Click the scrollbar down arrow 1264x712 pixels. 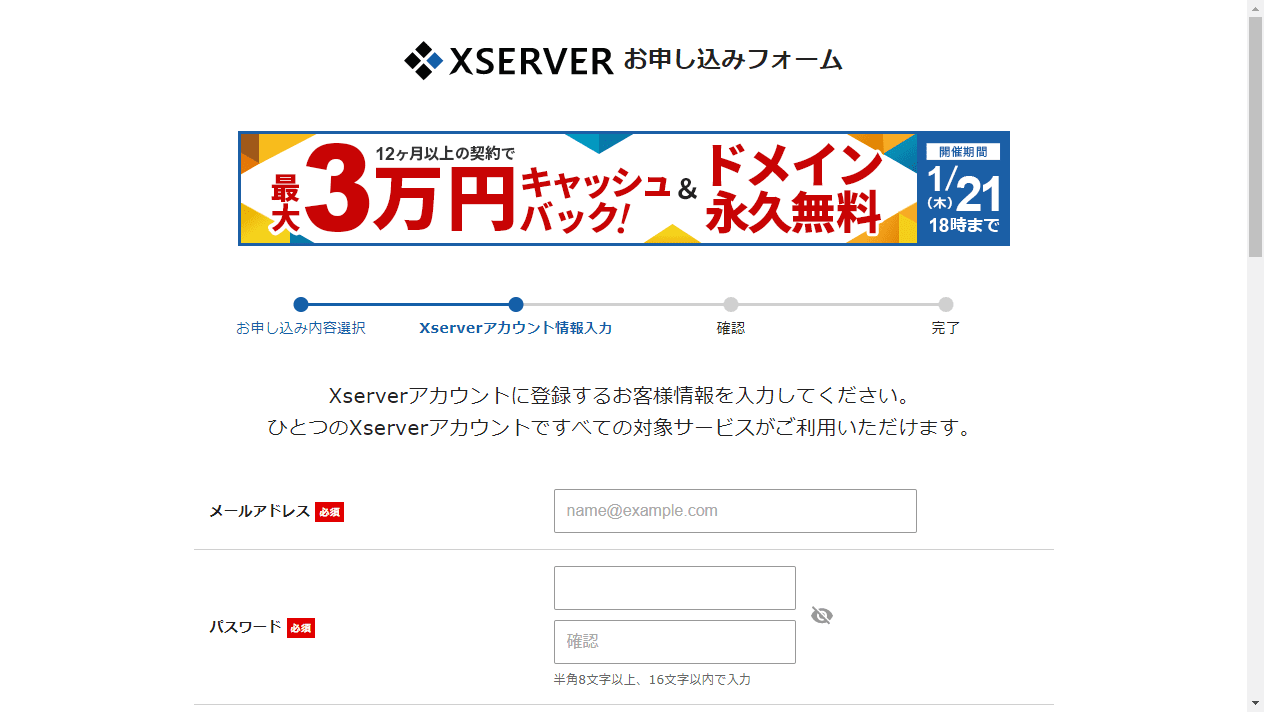point(1256,704)
